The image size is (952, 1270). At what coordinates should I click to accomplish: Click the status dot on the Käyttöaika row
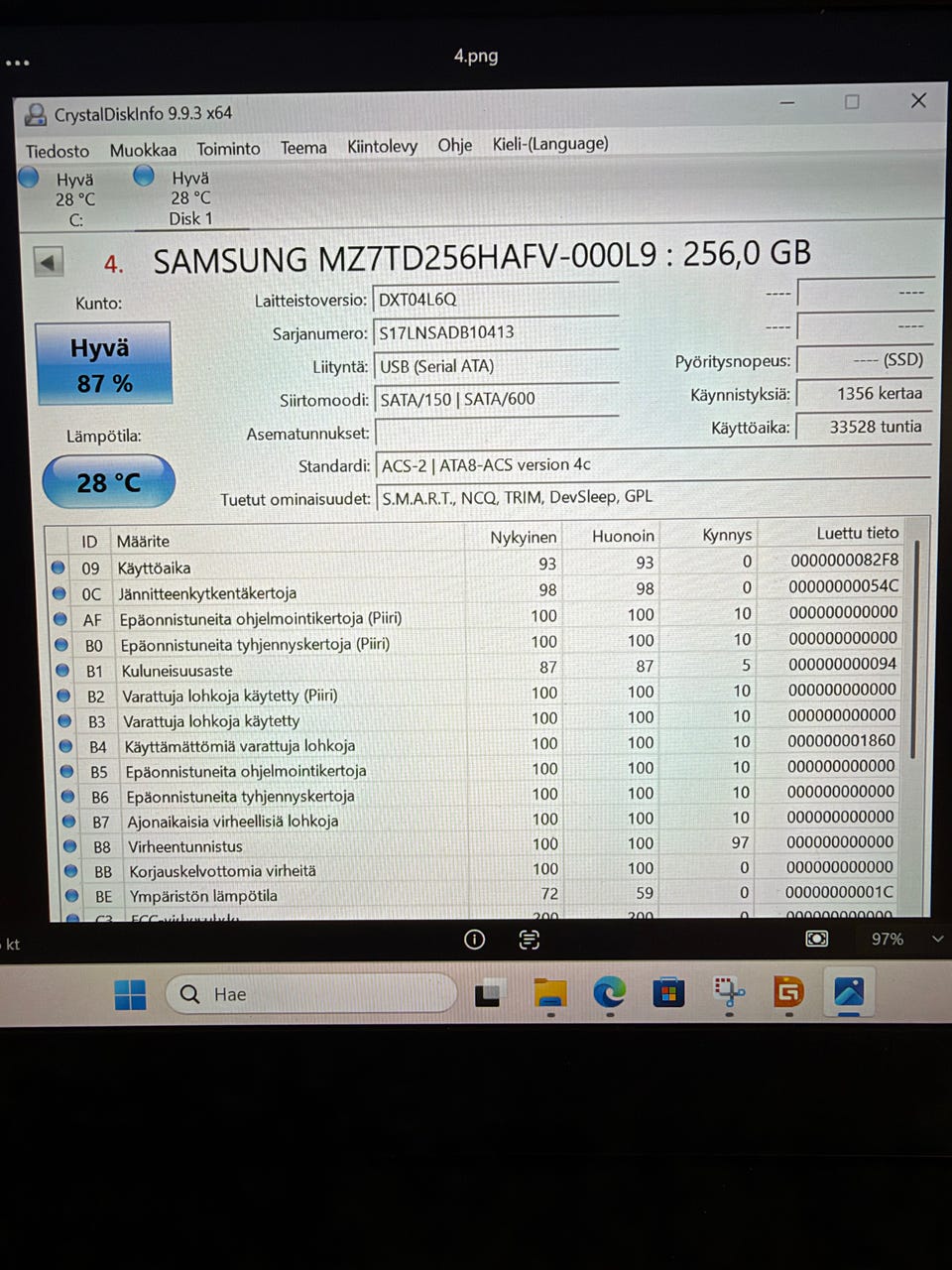58,568
